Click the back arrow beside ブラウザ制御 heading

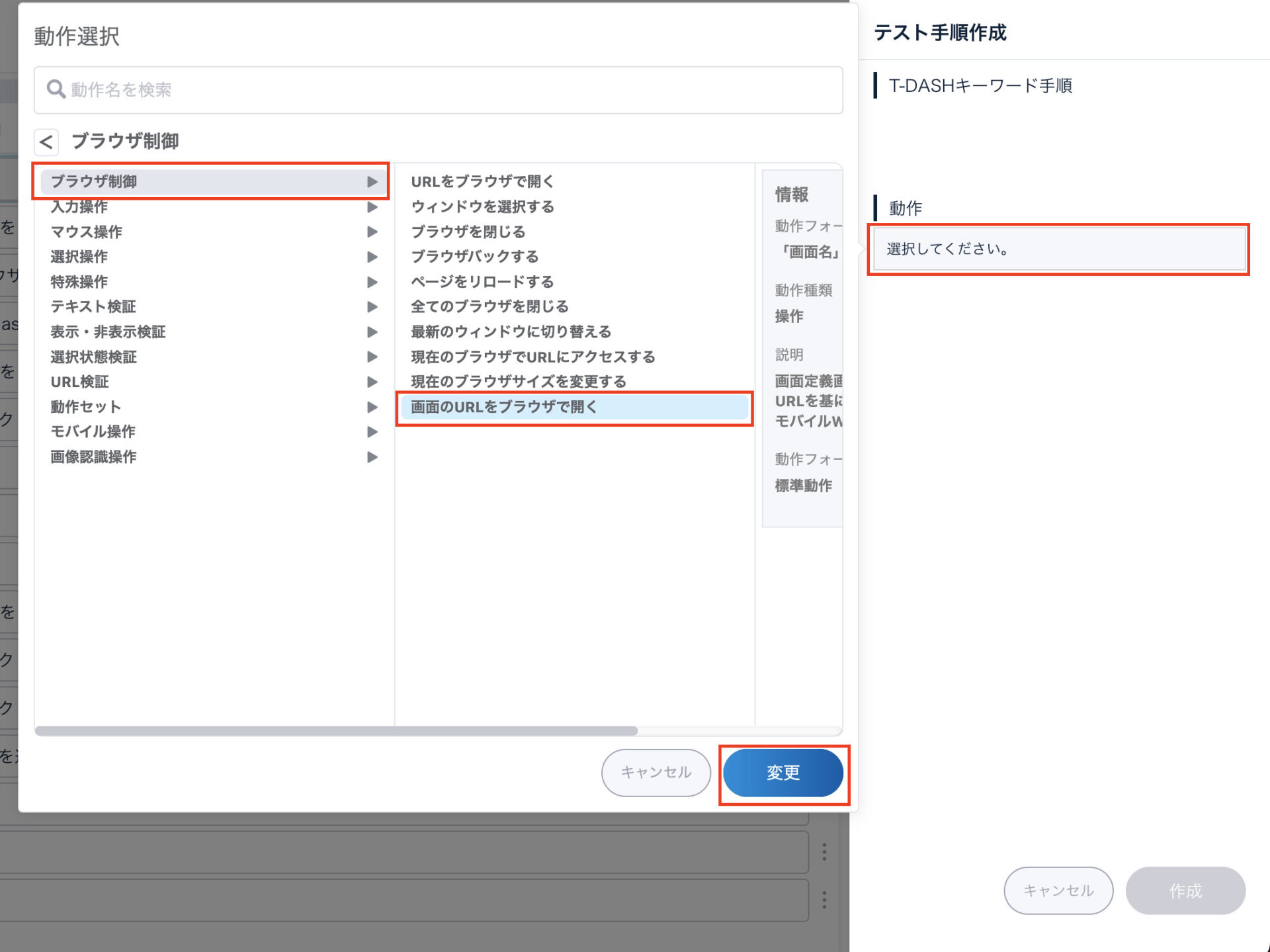[46, 142]
